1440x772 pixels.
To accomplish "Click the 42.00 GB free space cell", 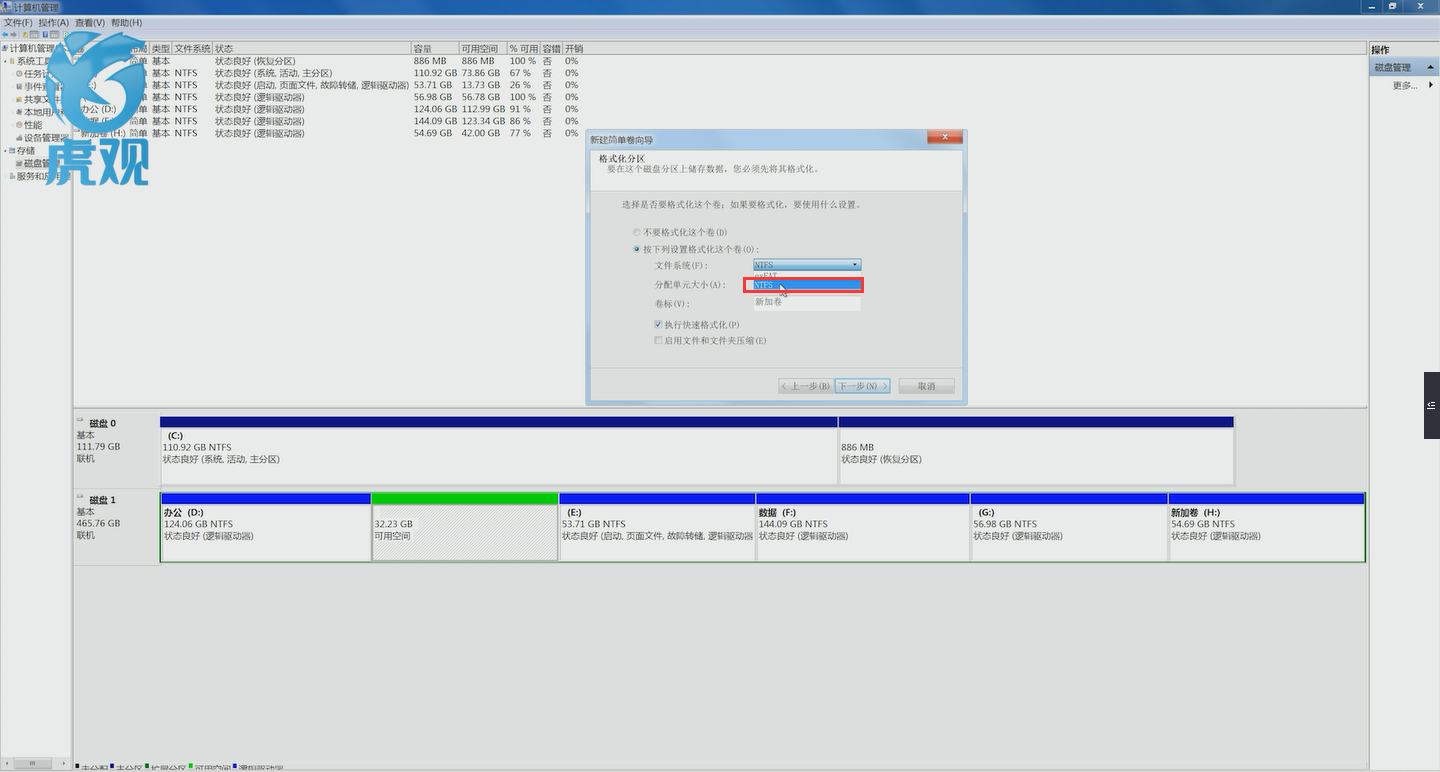I will [481, 133].
